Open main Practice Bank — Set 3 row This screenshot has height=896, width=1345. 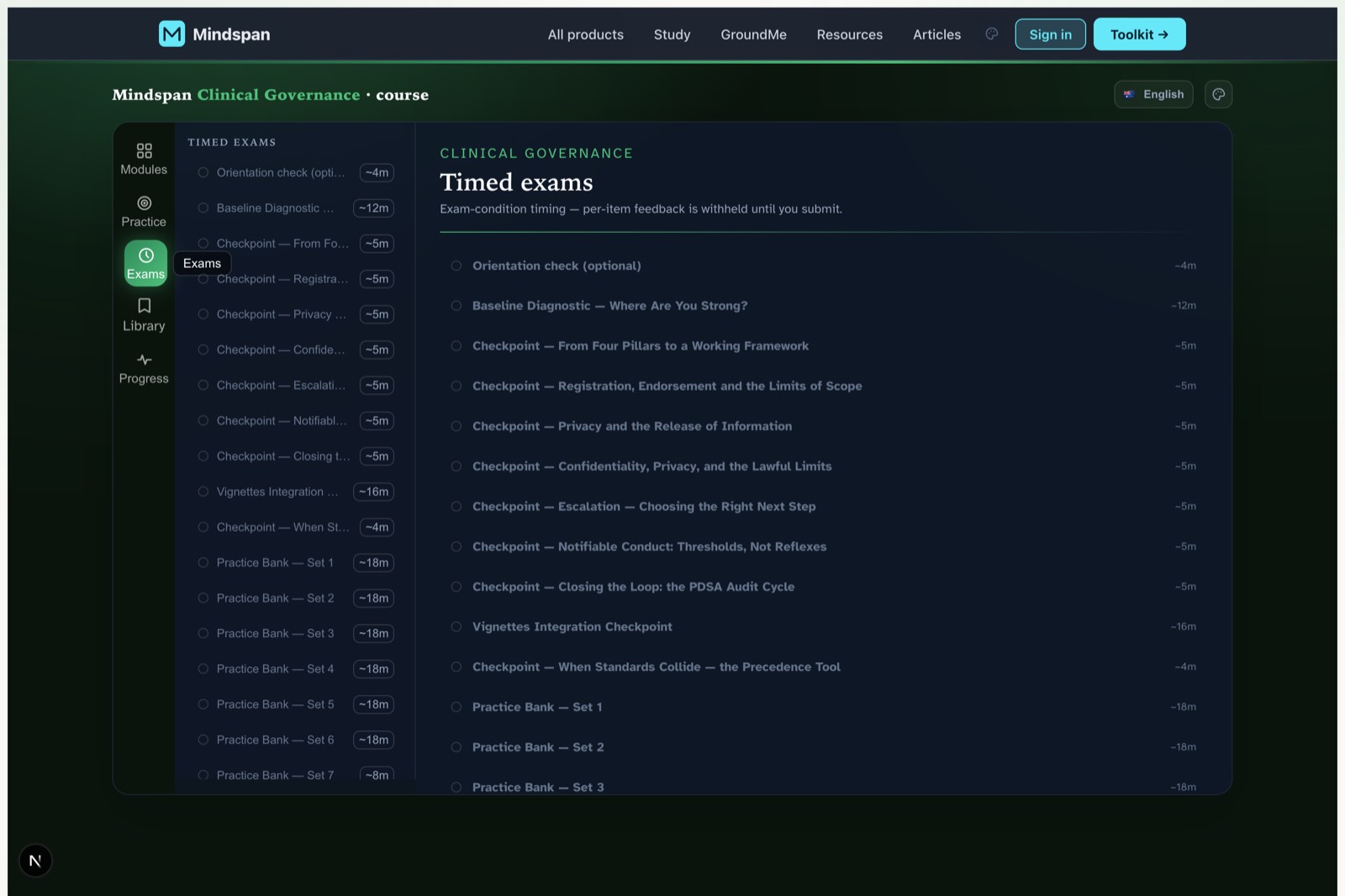824,787
